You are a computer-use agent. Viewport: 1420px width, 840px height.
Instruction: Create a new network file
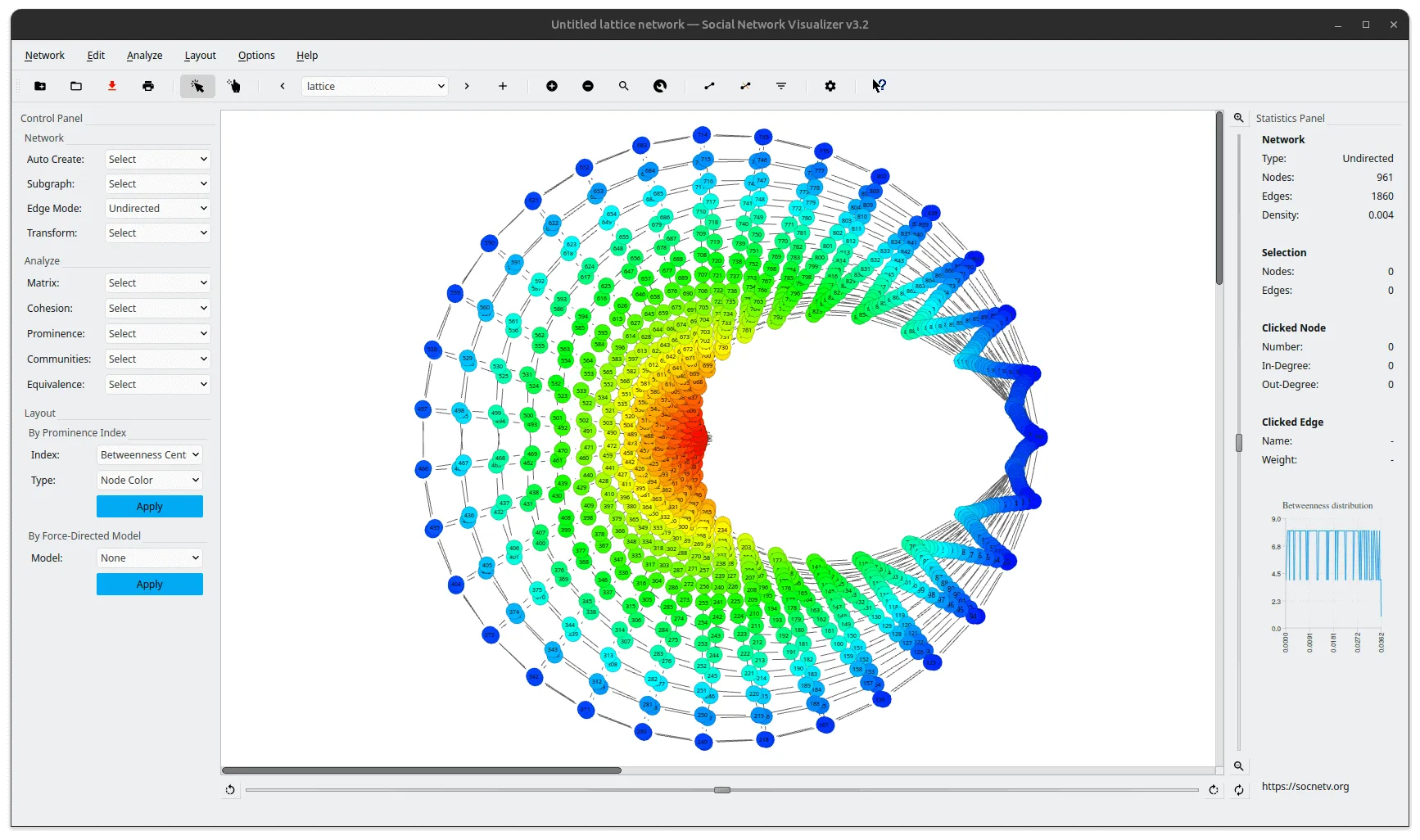click(x=40, y=86)
